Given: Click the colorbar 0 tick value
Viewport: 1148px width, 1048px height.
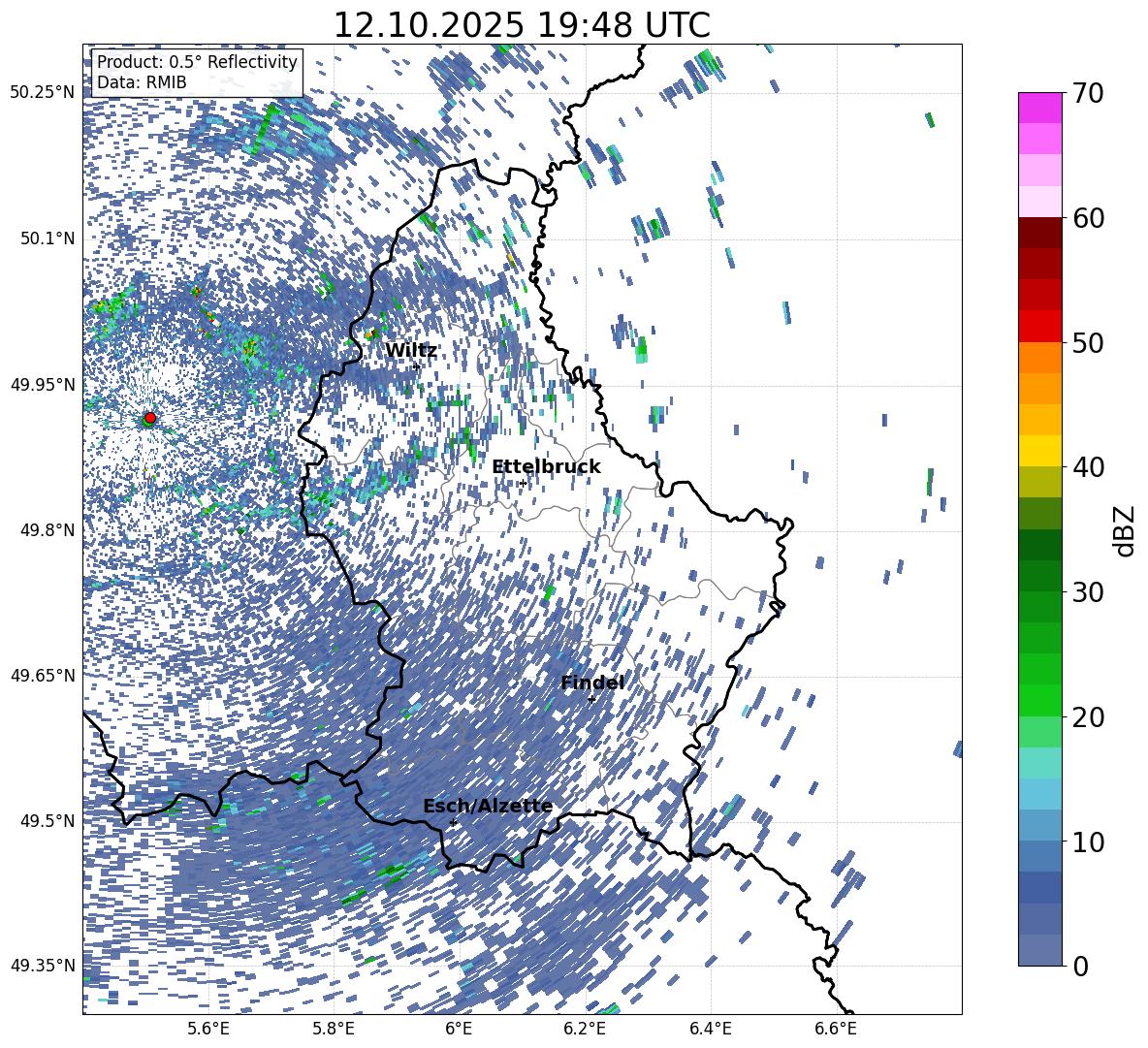Looking at the screenshot, I should click(1081, 966).
